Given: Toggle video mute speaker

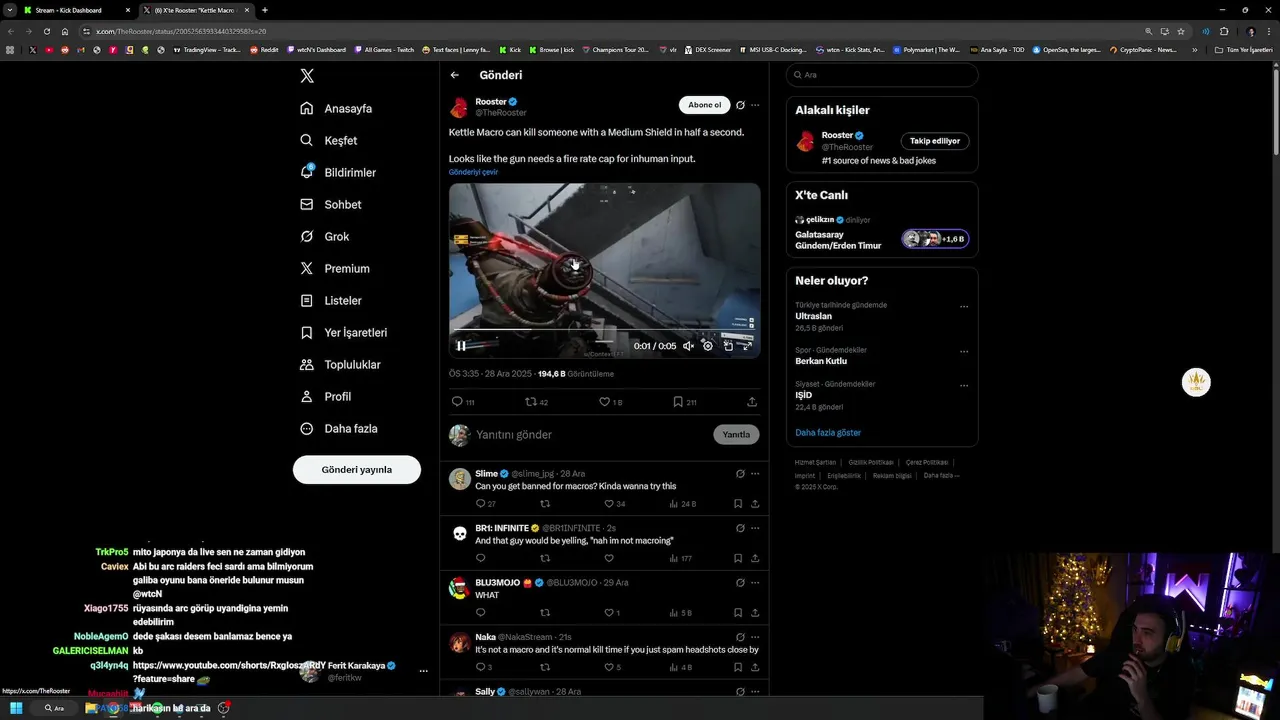Looking at the screenshot, I should tap(688, 346).
